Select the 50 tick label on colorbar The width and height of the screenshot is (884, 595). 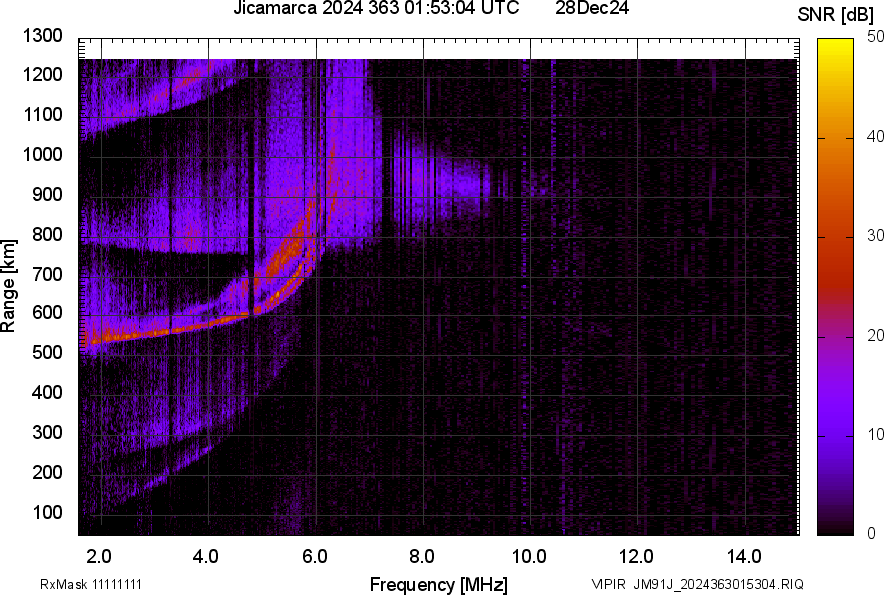(x=875, y=36)
